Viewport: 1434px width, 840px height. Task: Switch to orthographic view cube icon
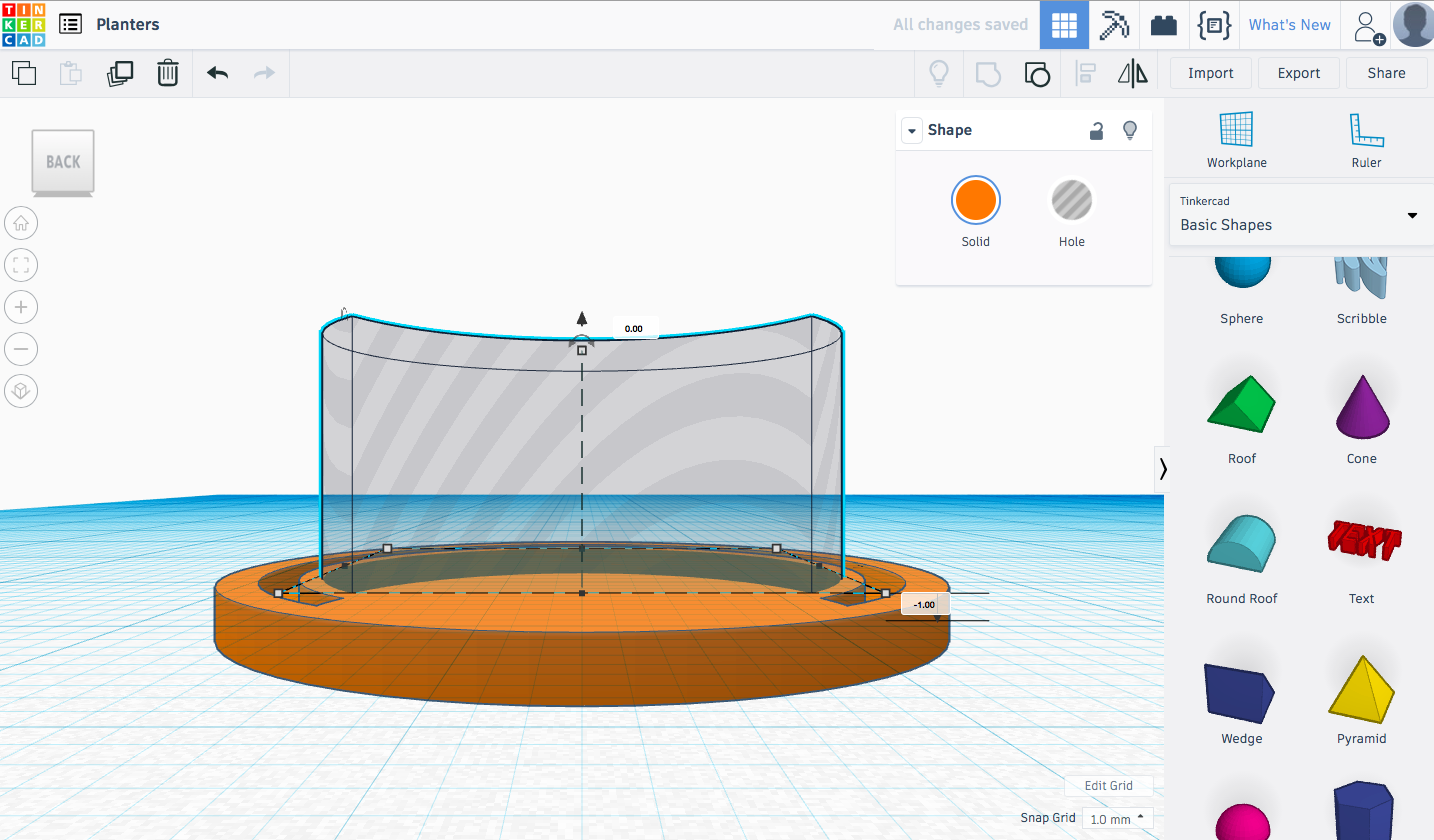[x=21, y=391]
